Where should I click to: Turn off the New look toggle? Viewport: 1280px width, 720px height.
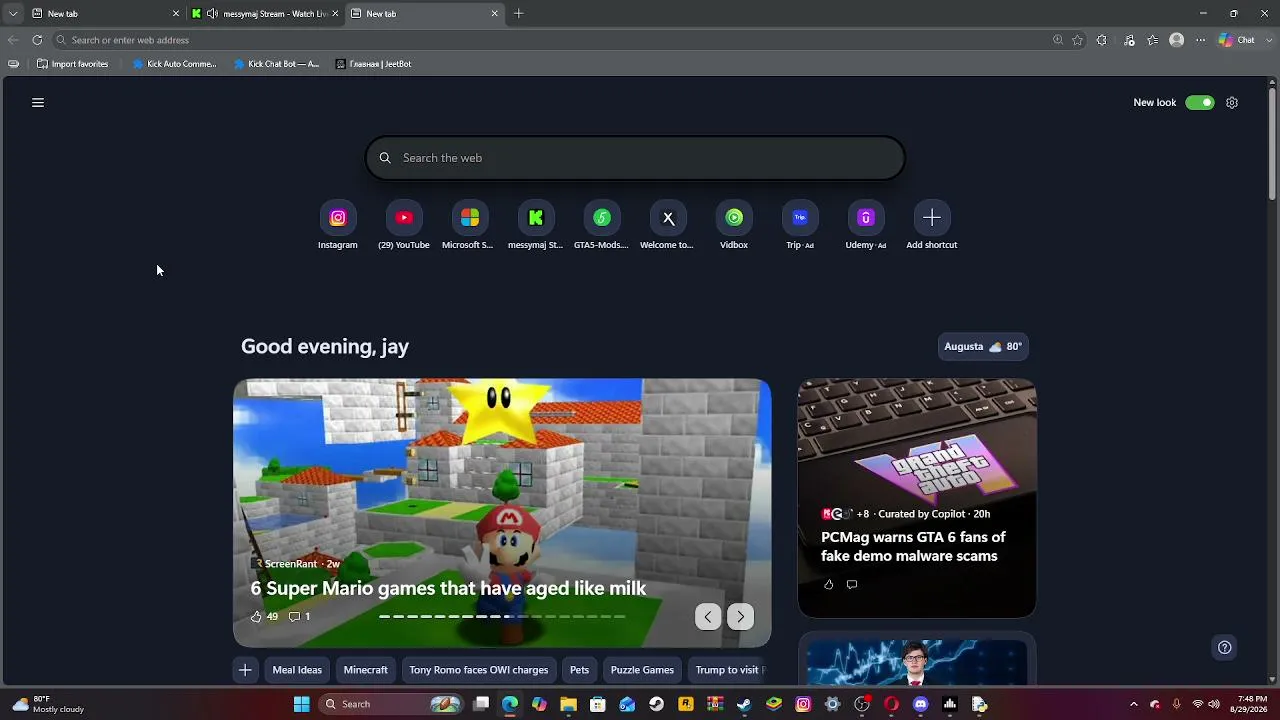click(1200, 103)
